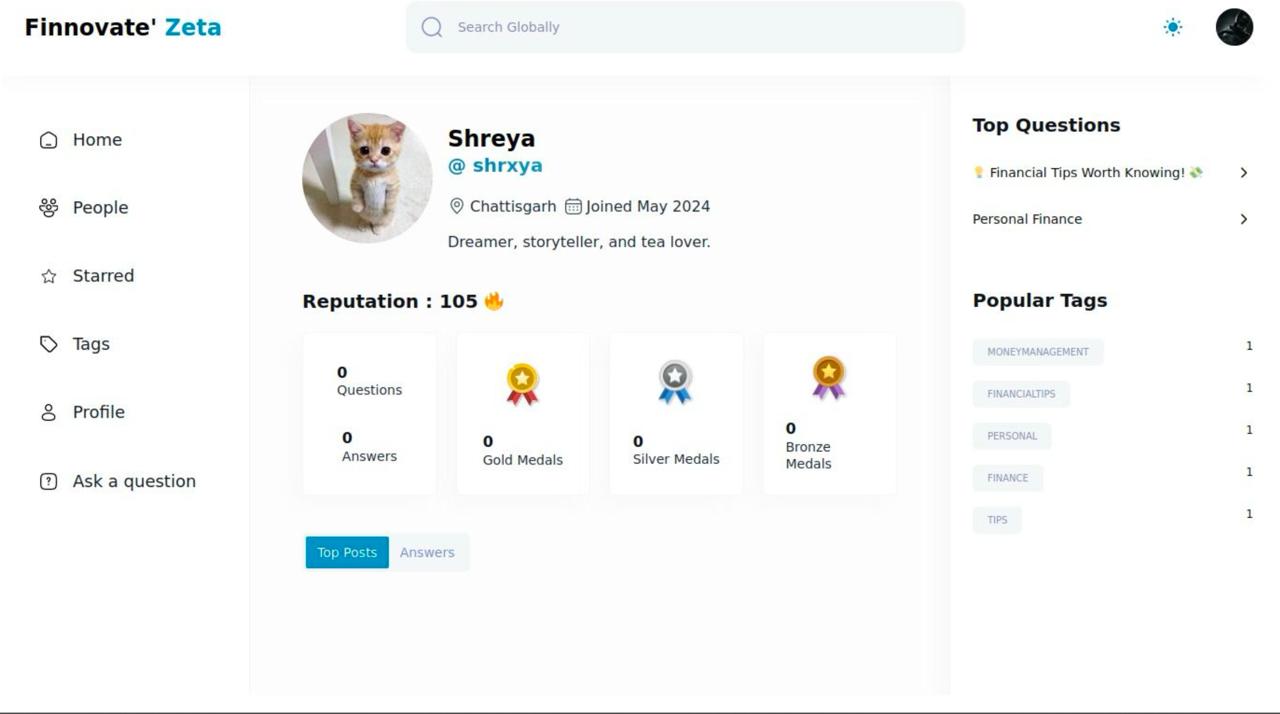Click the Profile person icon
Image resolution: width=1280 pixels, height=714 pixels.
pos(48,412)
